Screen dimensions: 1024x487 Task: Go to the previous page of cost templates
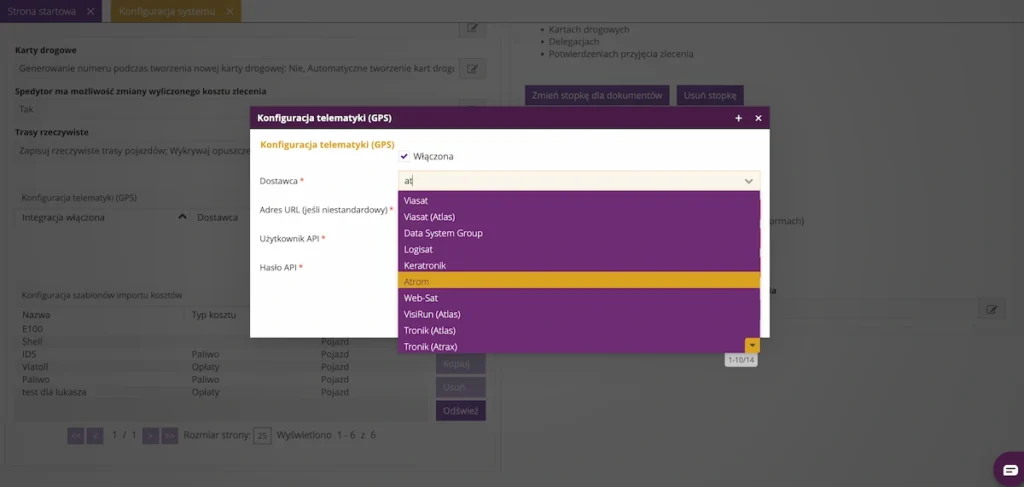95,435
